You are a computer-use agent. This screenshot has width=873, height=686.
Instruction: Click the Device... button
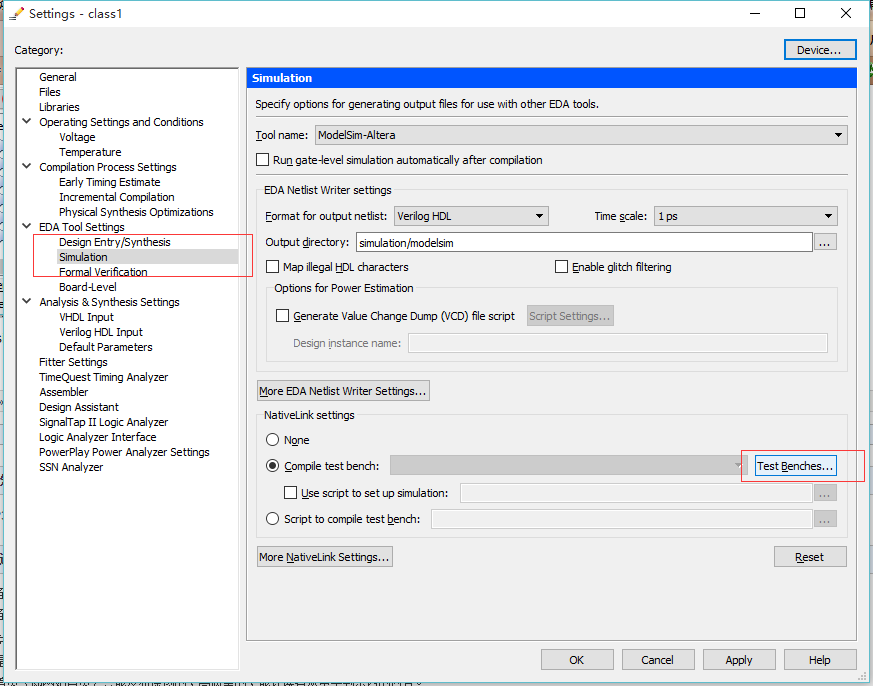820,50
